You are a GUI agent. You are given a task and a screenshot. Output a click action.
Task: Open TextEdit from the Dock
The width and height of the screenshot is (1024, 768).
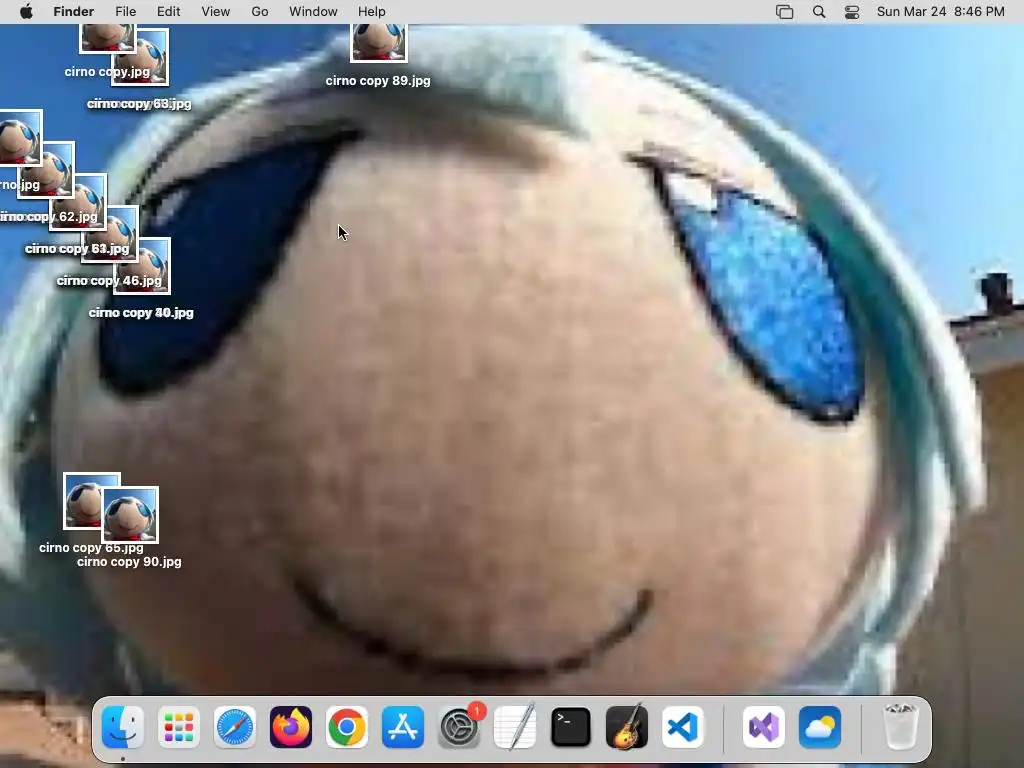click(x=515, y=727)
